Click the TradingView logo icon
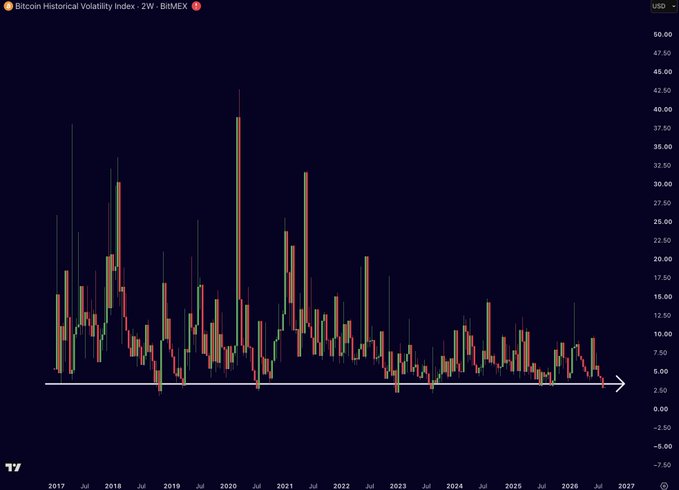 click(13, 467)
